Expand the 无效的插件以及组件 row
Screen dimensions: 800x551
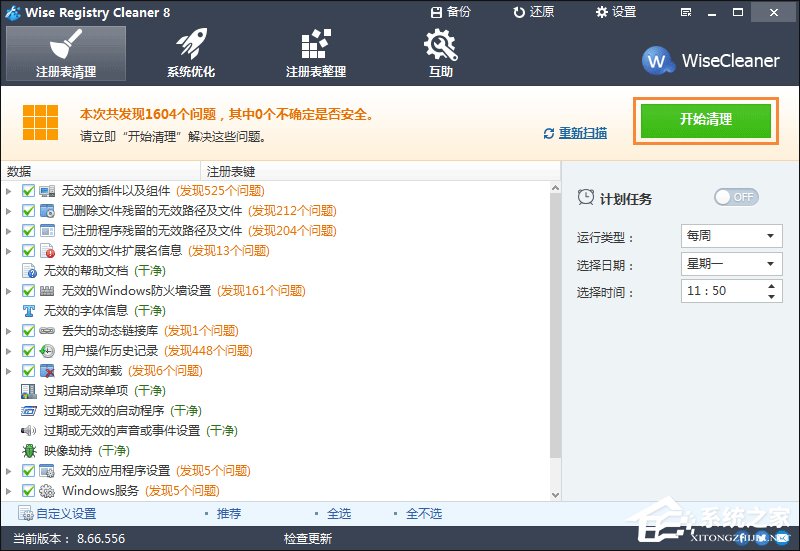pyautogui.click(x=9, y=191)
